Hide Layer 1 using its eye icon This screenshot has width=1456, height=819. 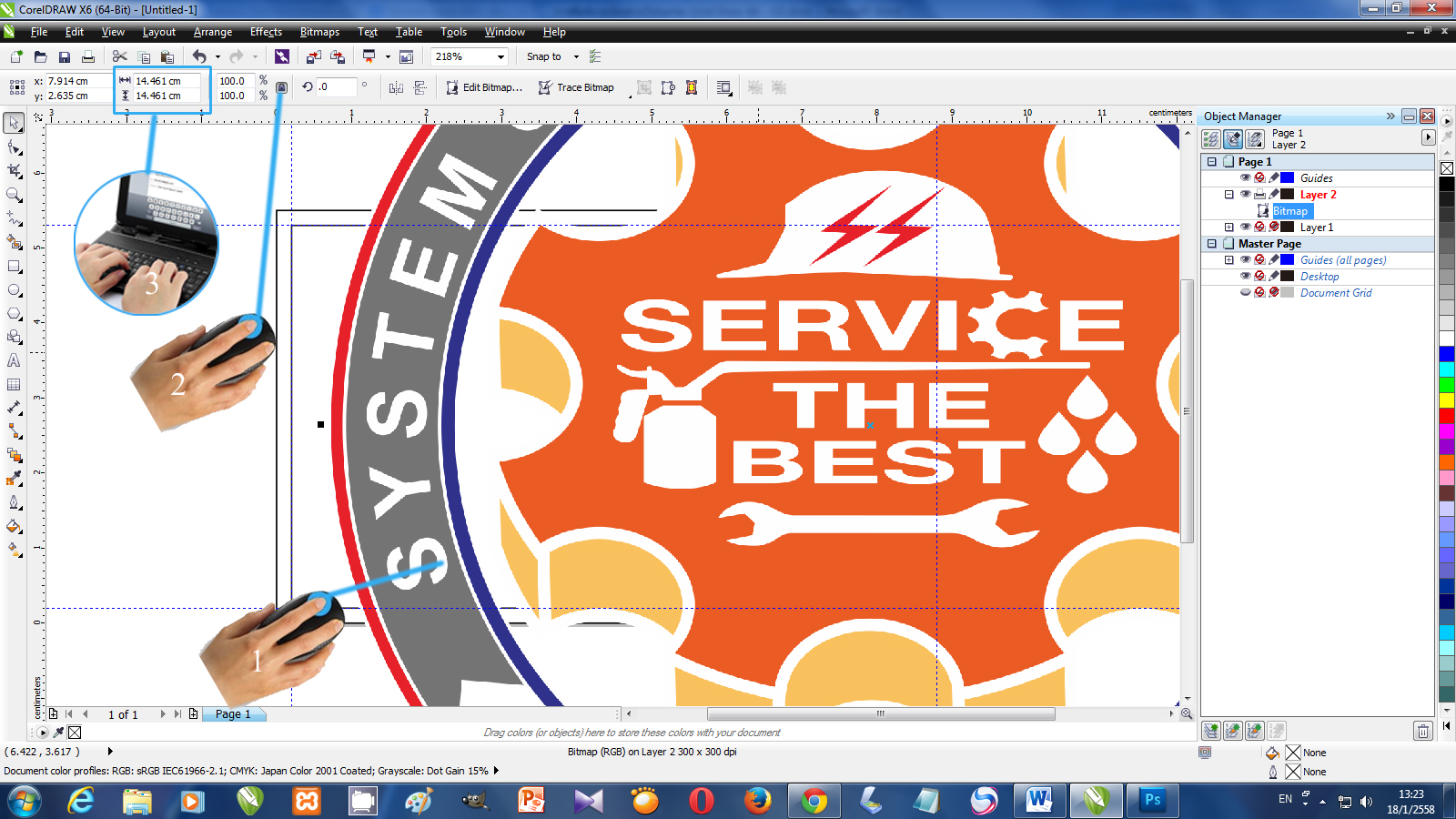1245,227
